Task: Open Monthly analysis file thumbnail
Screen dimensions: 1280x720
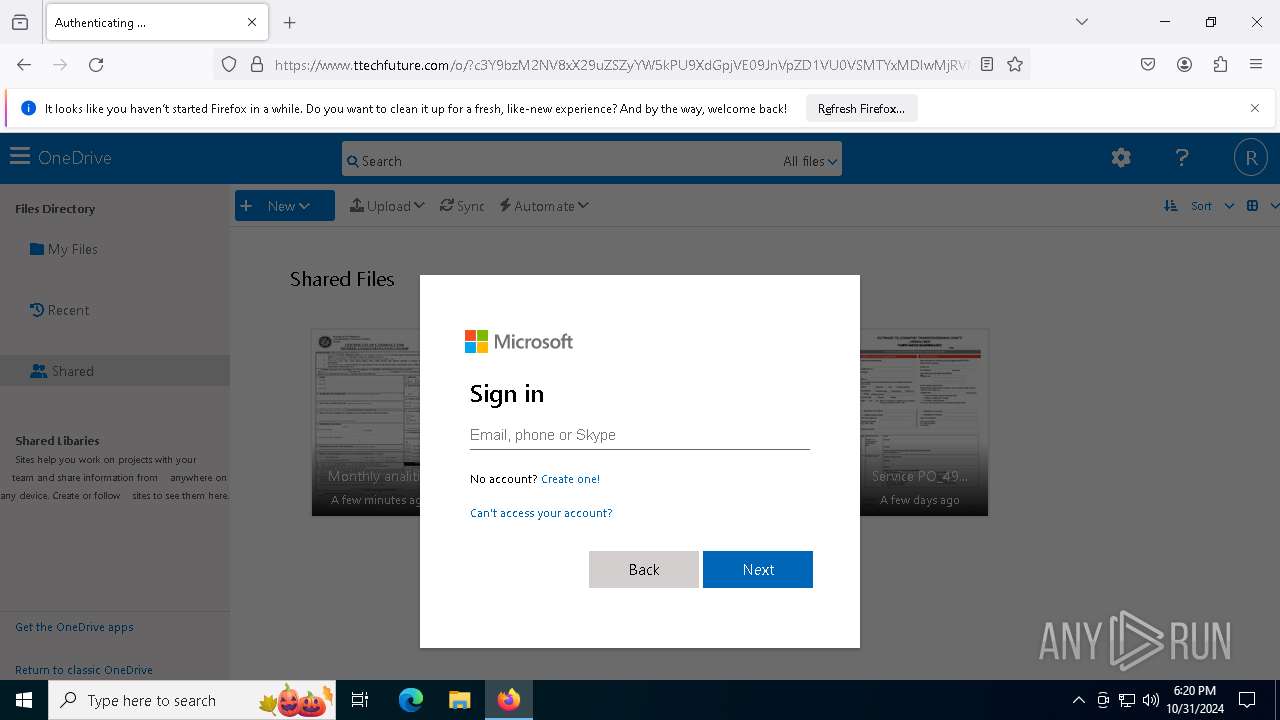Action: click(x=366, y=422)
